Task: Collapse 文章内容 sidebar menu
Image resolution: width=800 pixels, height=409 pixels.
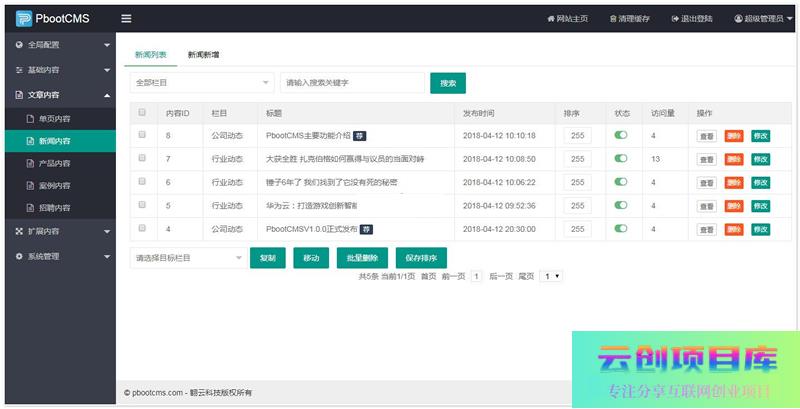Action: tap(60, 95)
